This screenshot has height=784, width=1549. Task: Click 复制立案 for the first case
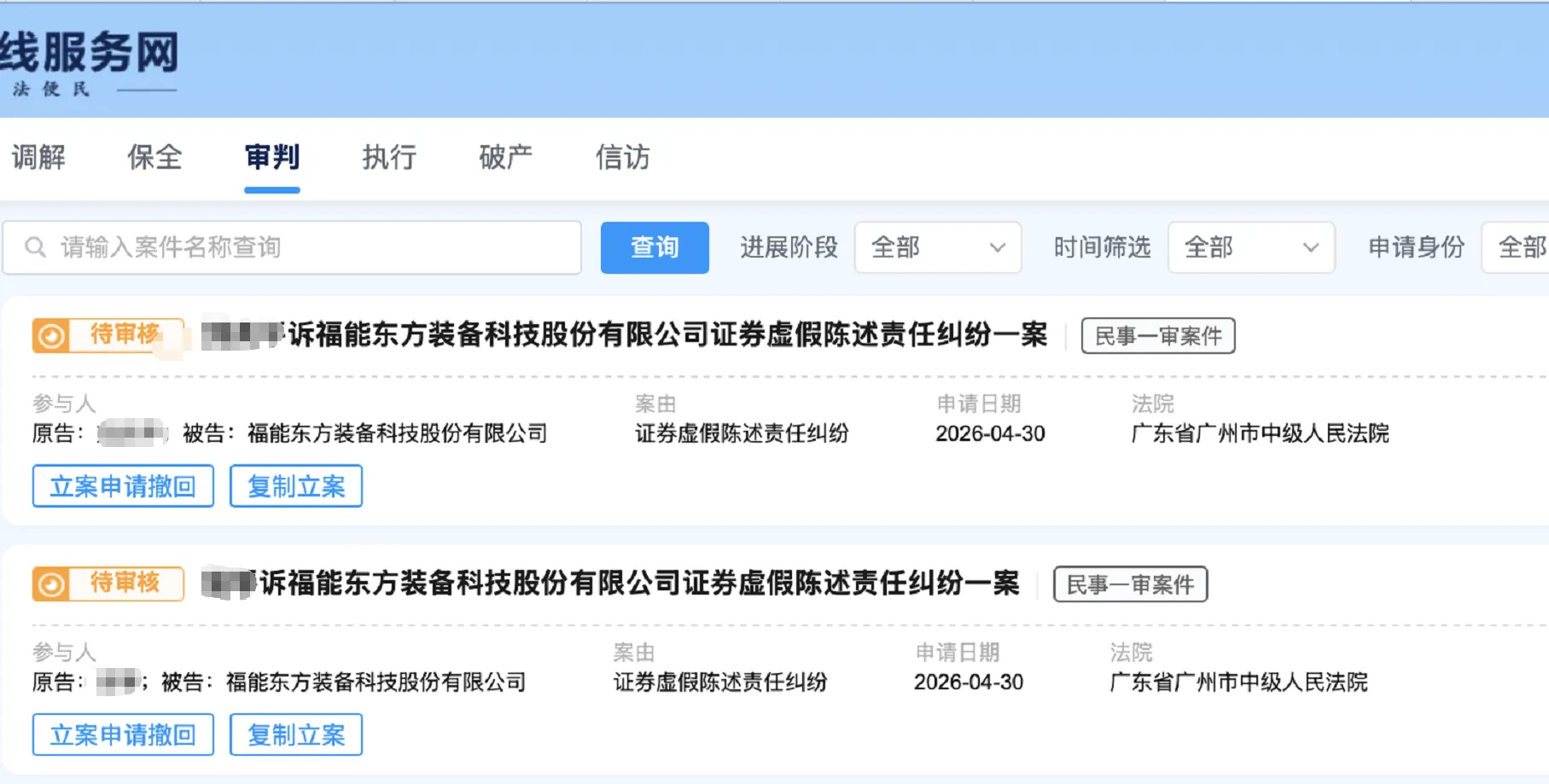click(296, 486)
